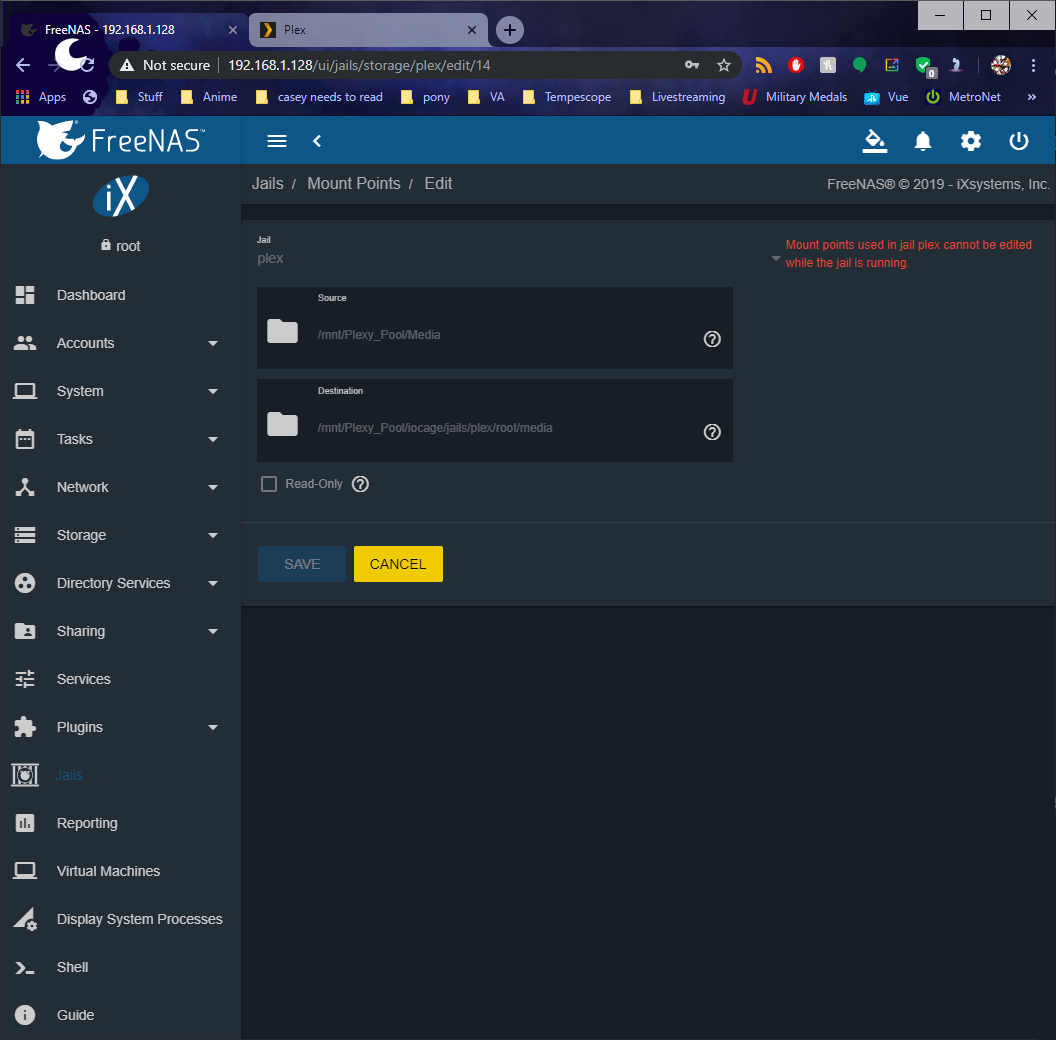Open the Stuff bookmark folder
The image size is (1056, 1040).
[139, 97]
